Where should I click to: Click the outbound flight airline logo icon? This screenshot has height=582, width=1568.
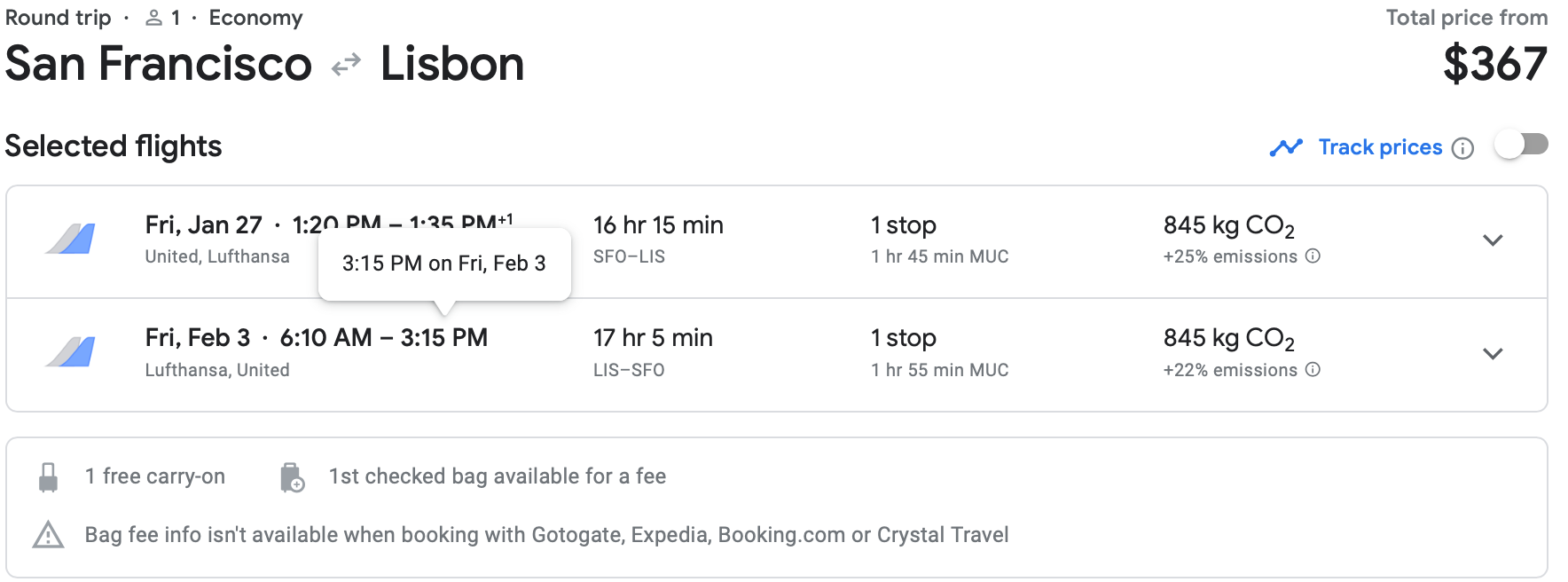71,239
